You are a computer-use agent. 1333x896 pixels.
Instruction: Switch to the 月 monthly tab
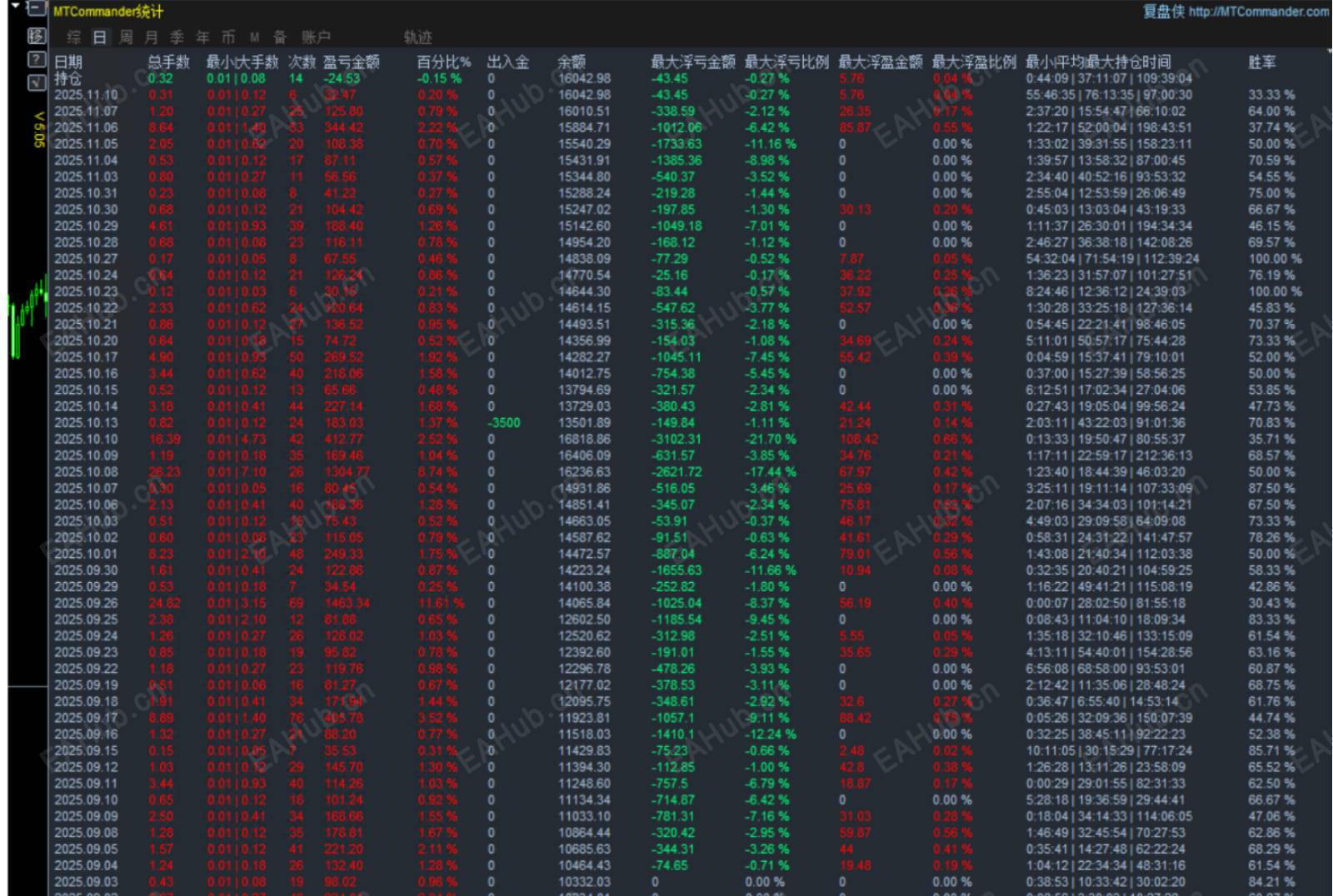152,37
